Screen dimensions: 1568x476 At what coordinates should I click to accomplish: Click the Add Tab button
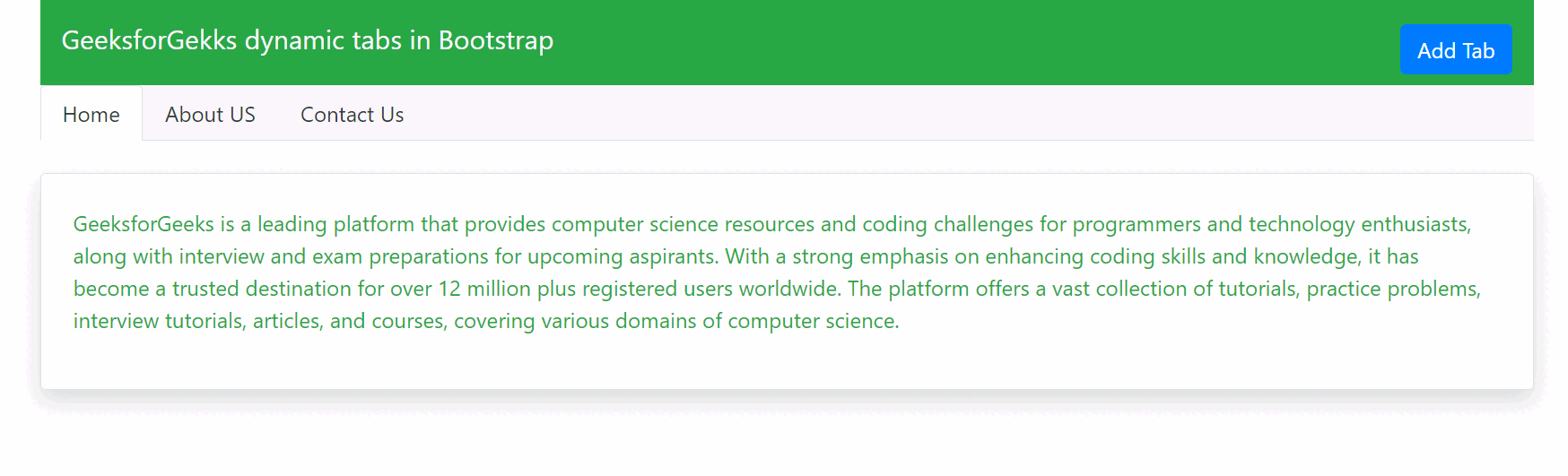[1455, 50]
